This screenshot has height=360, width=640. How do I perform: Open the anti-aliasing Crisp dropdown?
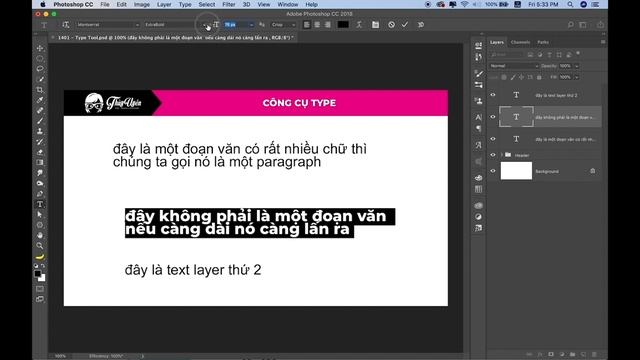coord(284,25)
